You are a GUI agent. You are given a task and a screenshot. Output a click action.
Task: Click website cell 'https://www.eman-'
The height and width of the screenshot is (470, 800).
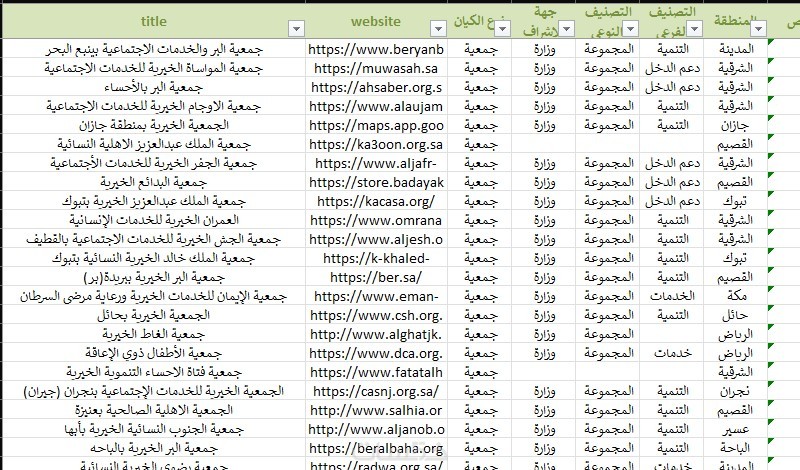tap(376, 296)
